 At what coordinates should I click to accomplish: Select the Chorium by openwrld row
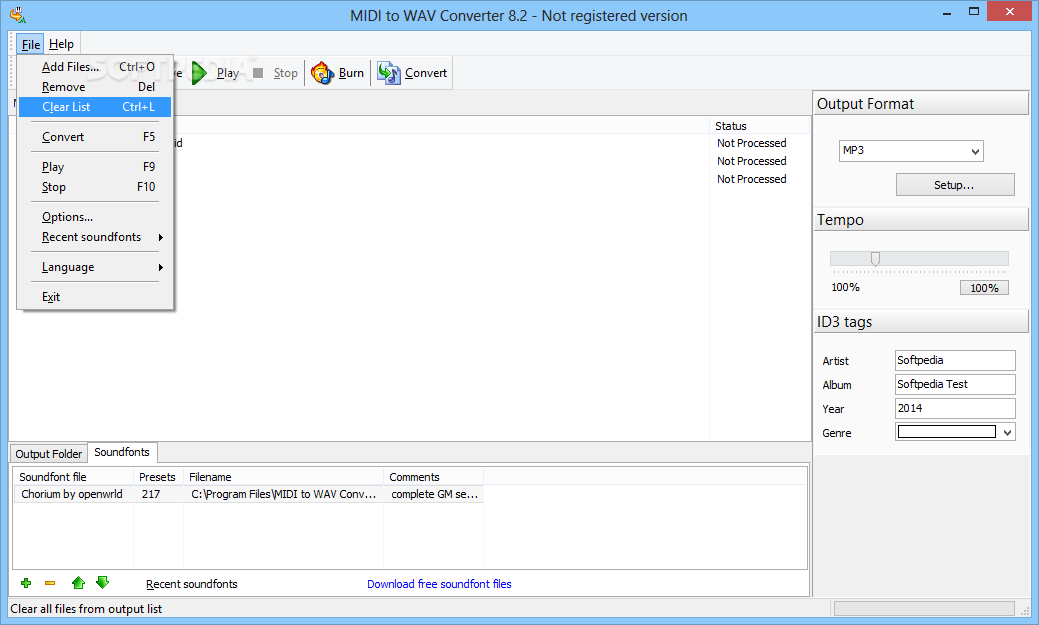(x=248, y=494)
